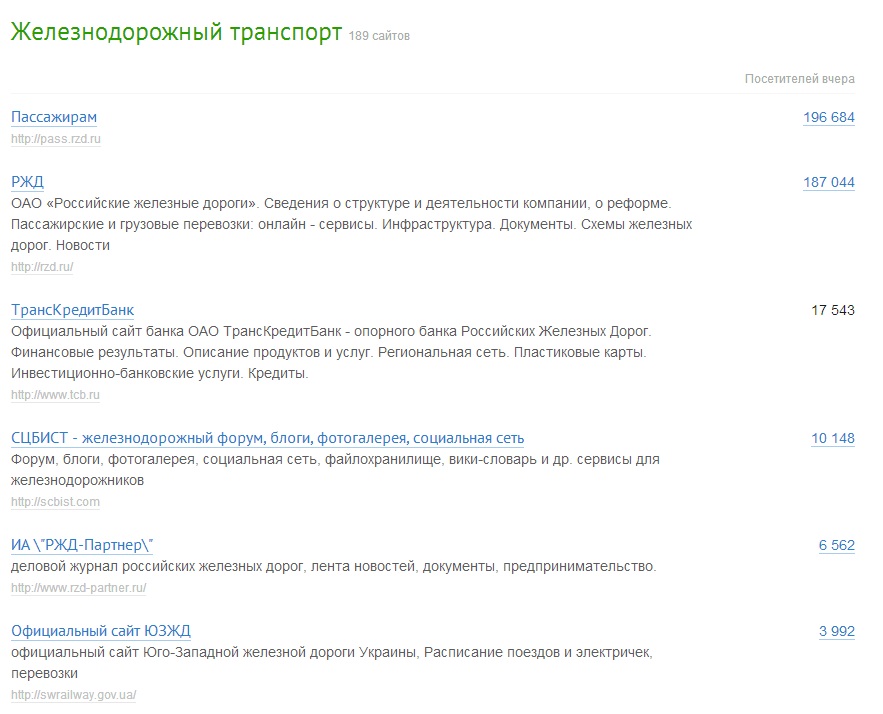883x714 pixels.
Task: Open visitor stats 196 684
Action: tap(828, 117)
